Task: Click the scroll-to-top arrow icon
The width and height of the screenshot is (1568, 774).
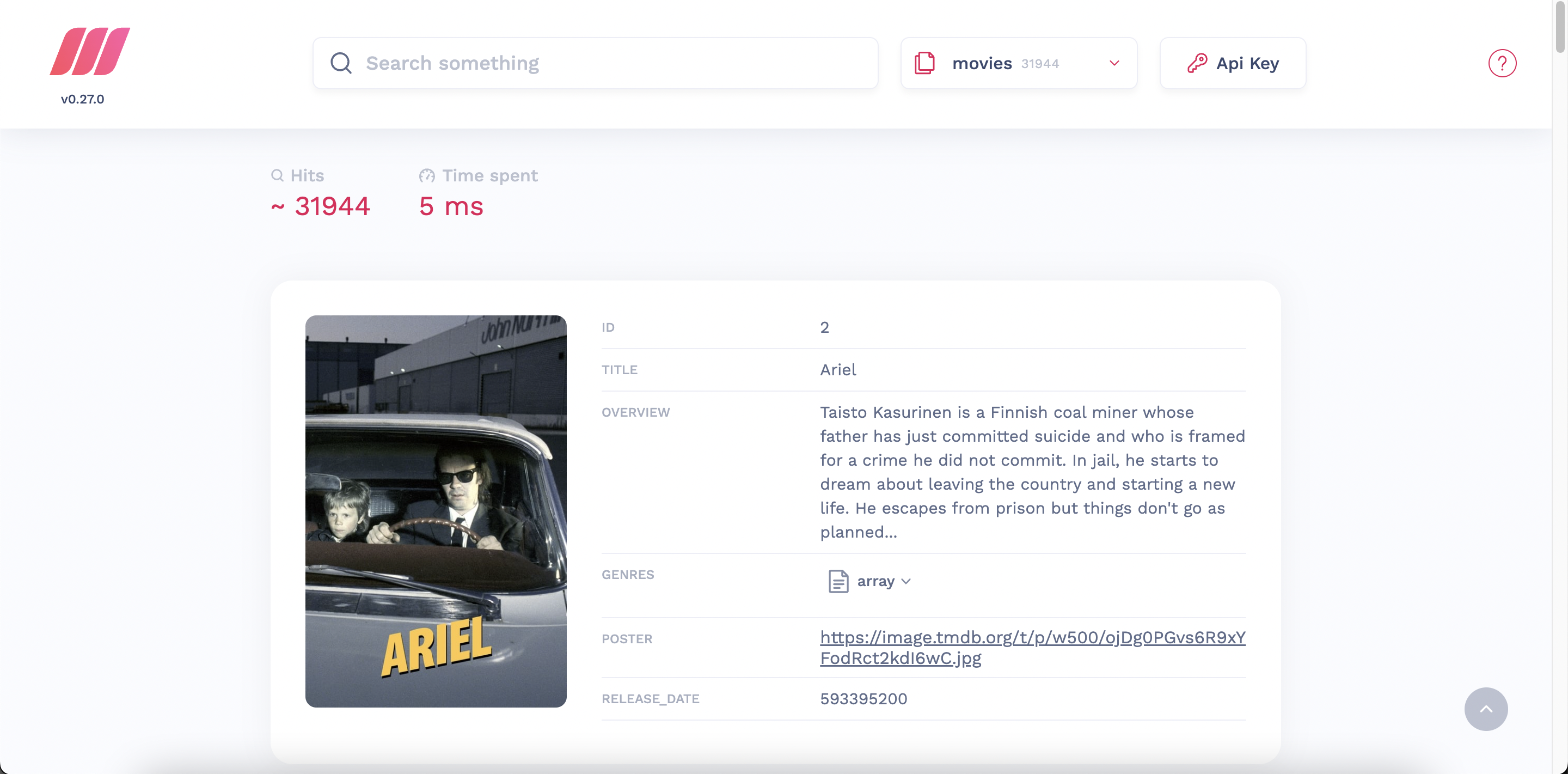Action: coord(1486,708)
